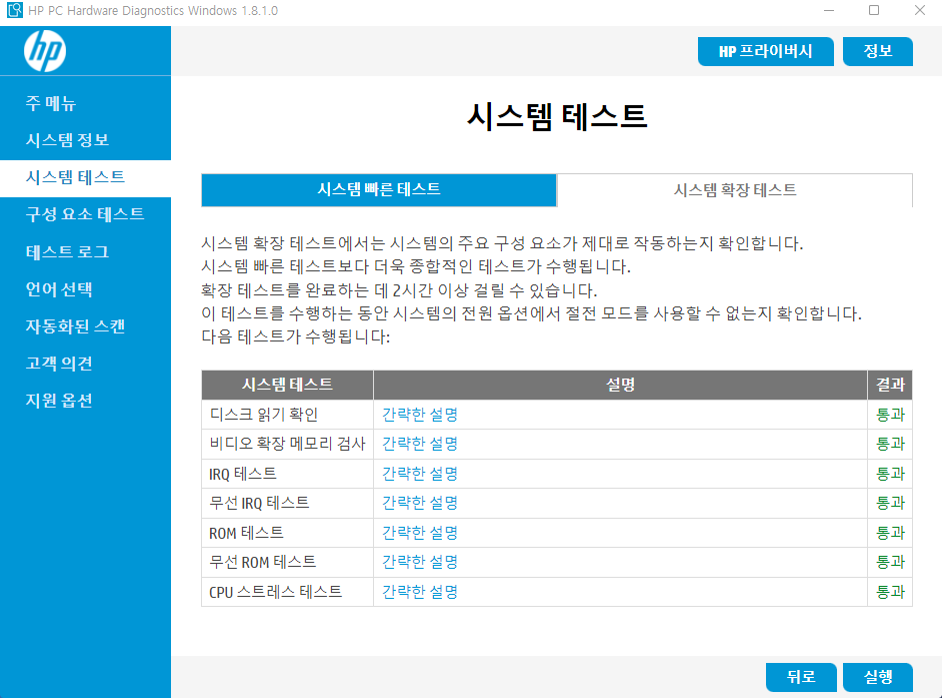Click the 시스템 테스트 page heading
Viewport: 942px width, 698px height.
(557, 117)
